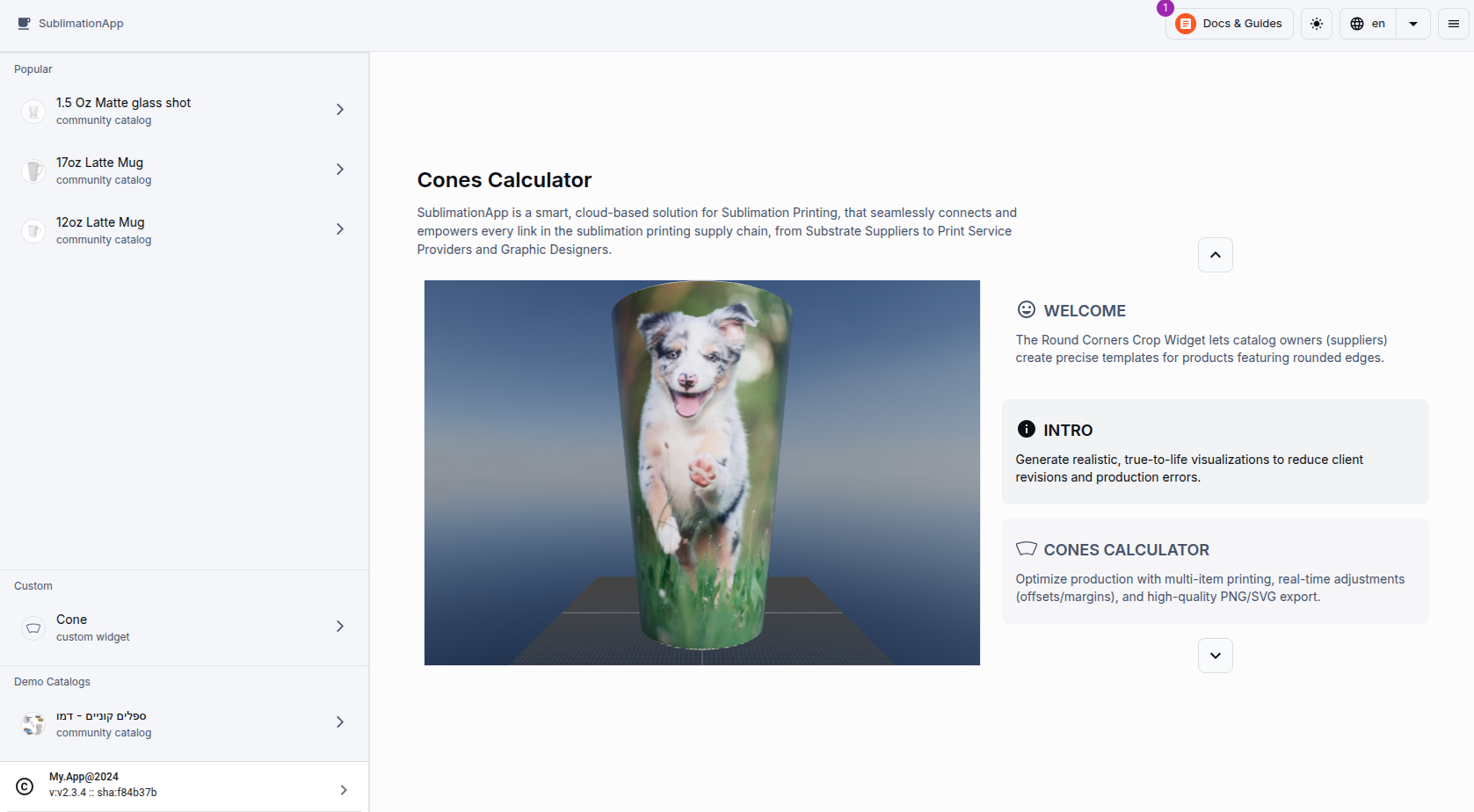Click the demo catalog thumbnail icon
1474x812 pixels.
33,724
